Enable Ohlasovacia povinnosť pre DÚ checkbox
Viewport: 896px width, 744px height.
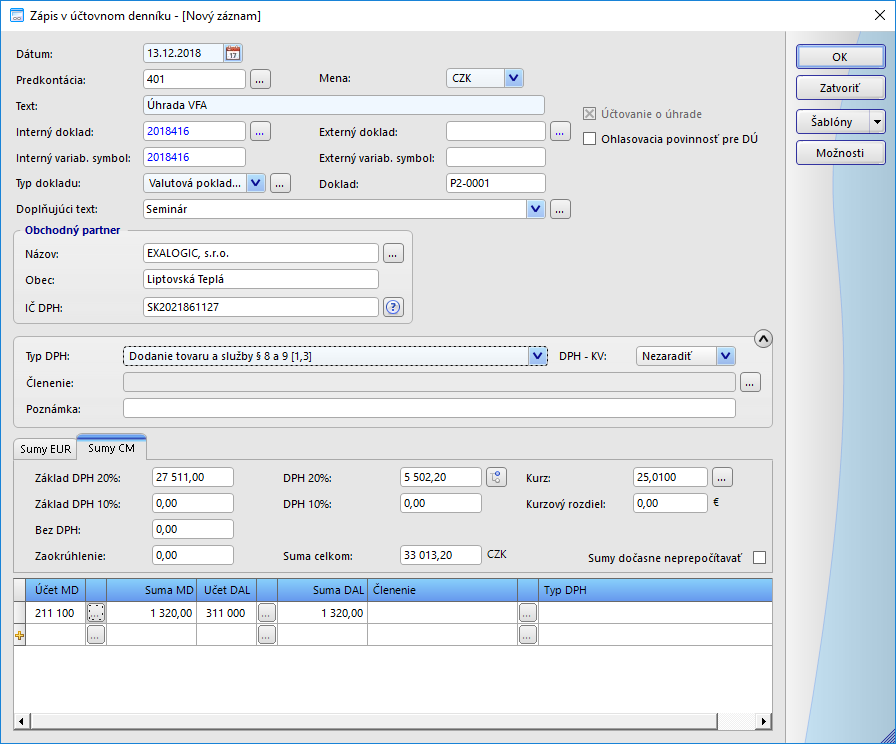click(589, 139)
